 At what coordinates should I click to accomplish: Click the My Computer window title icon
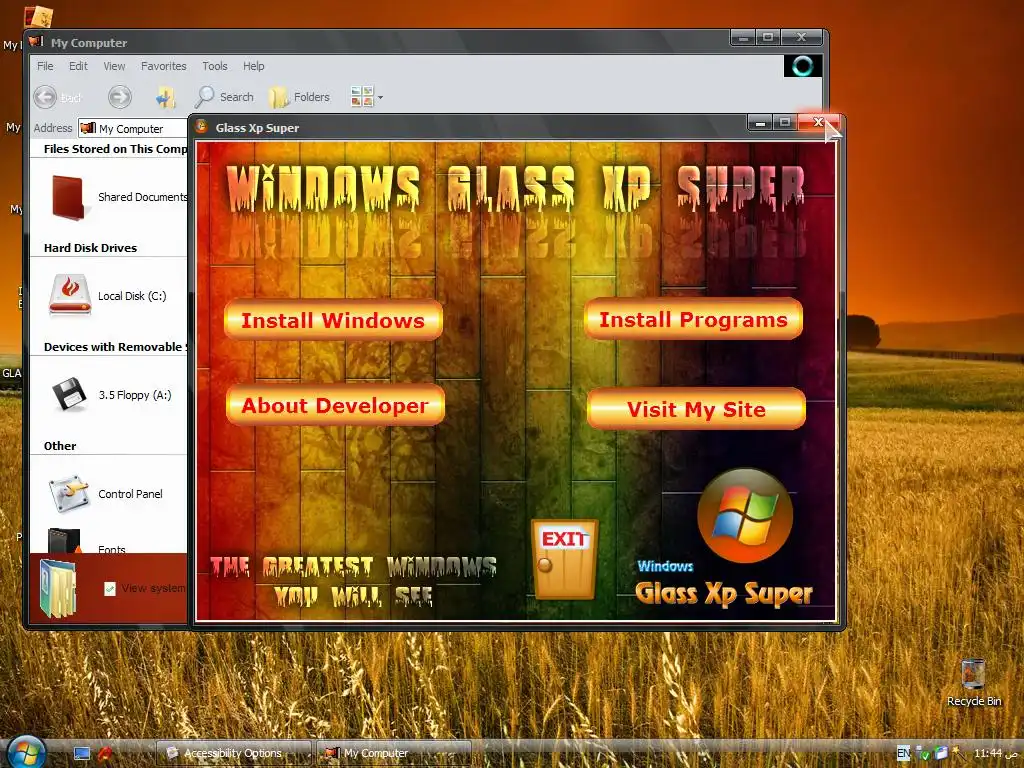click(36, 42)
